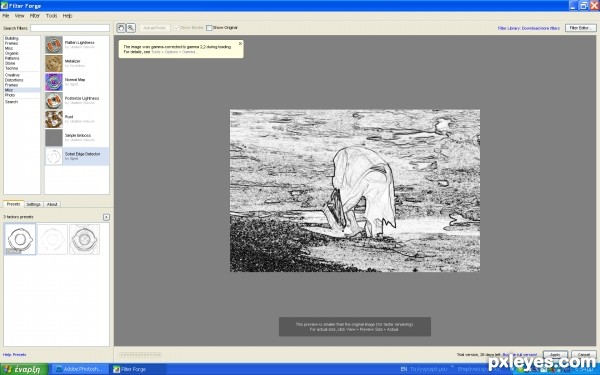Switch to the Settings tab
Viewport: 600px width, 375px height.
coord(33,204)
